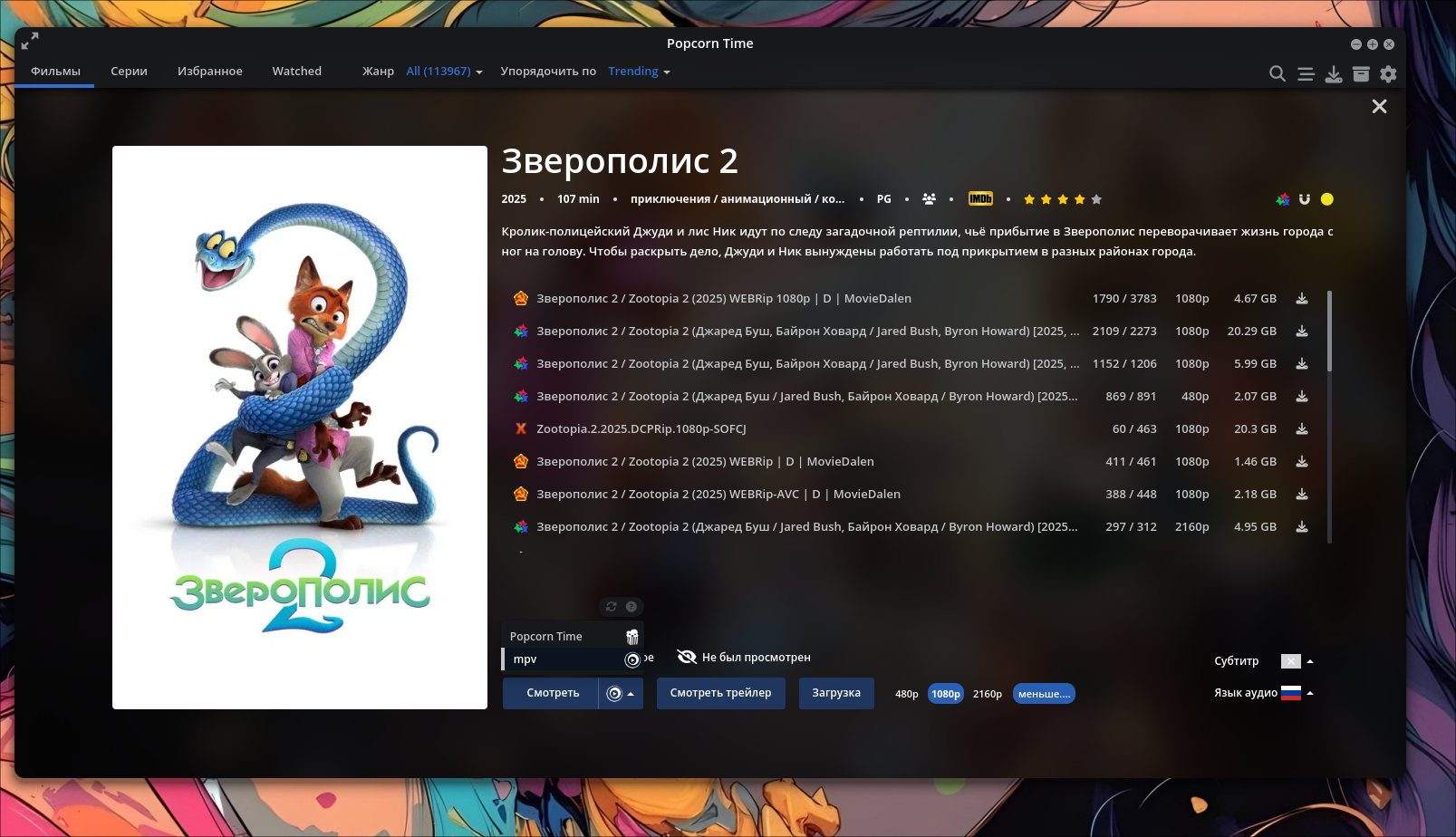The height and width of the screenshot is (837, 1456).
Task: Choose Popcorn Time as the player
Action: pyautogui.click(x=573, y=637)
